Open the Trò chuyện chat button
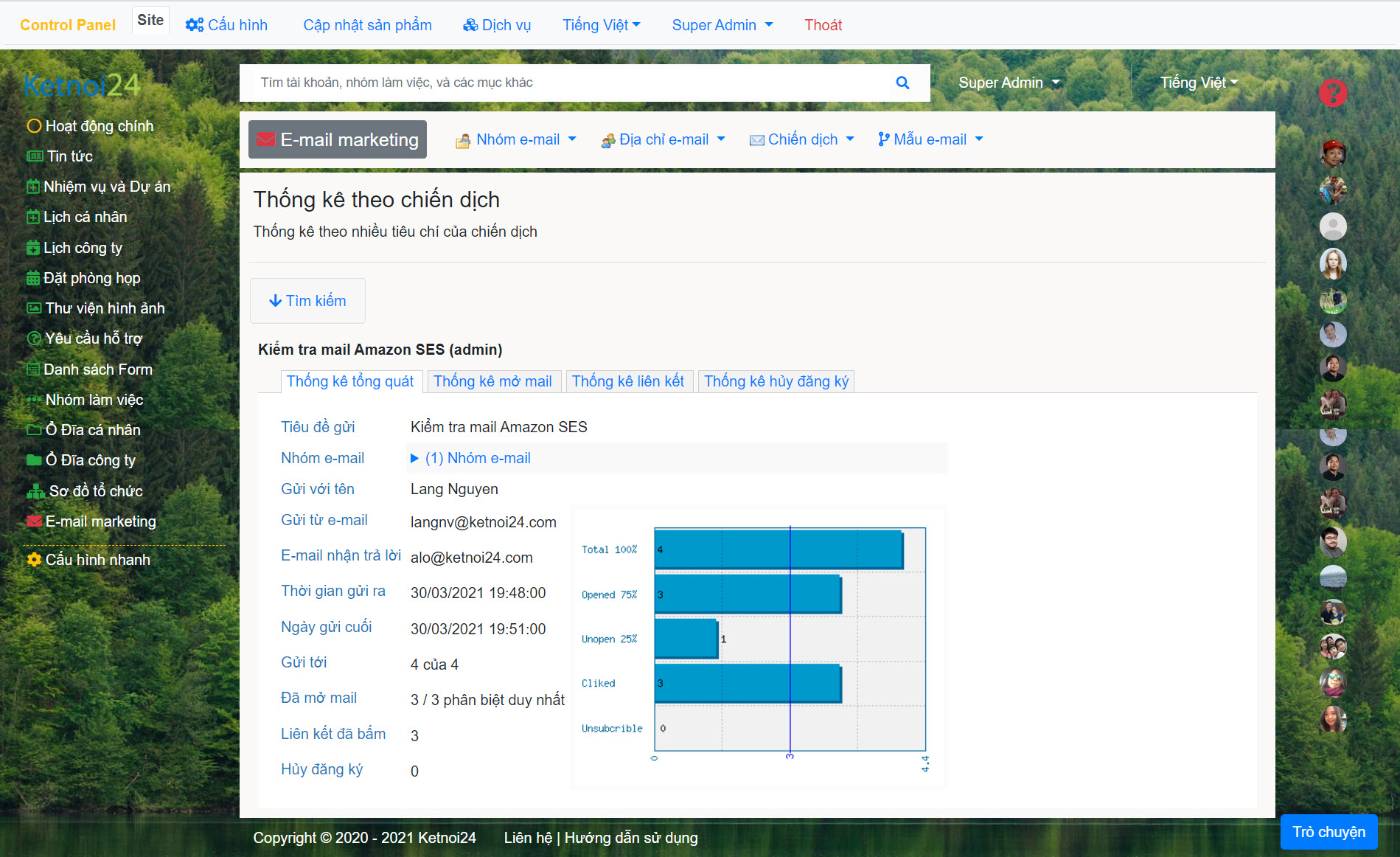 coord(1328,832)
